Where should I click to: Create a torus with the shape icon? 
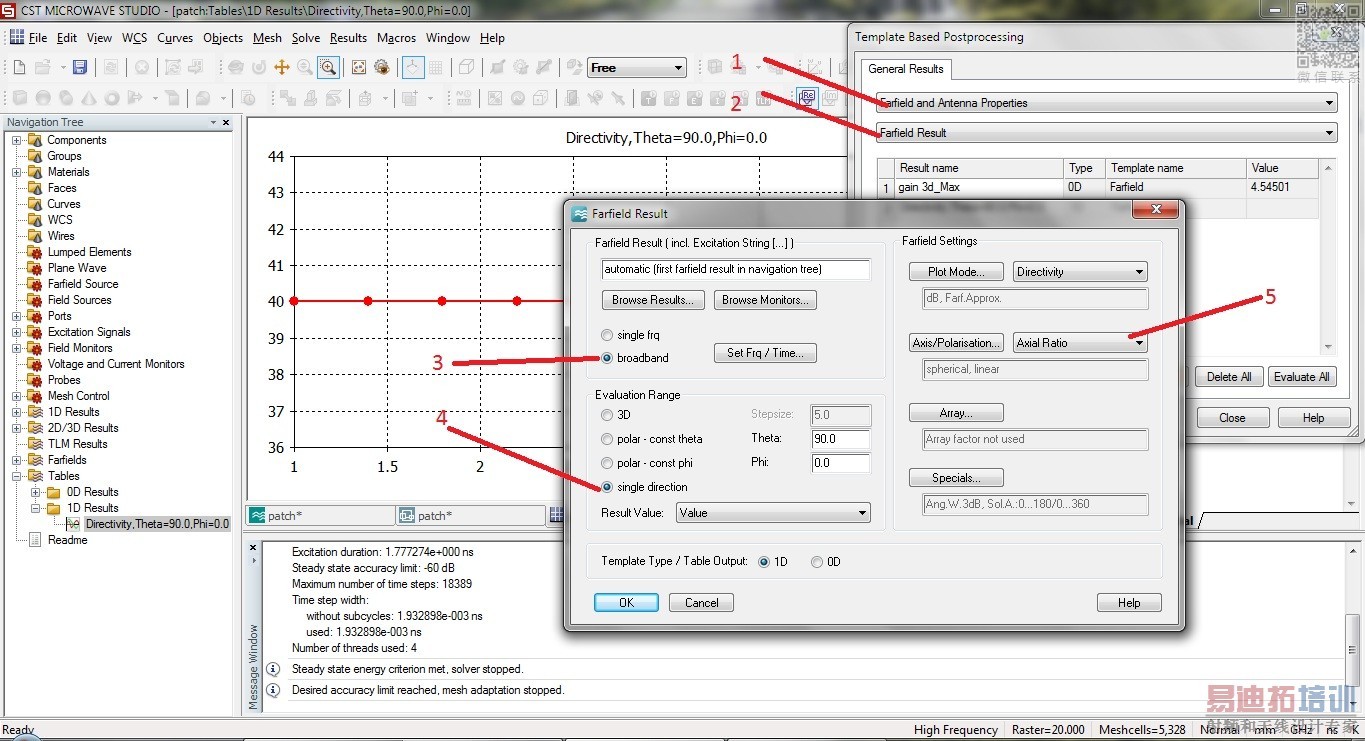(112, 98)
